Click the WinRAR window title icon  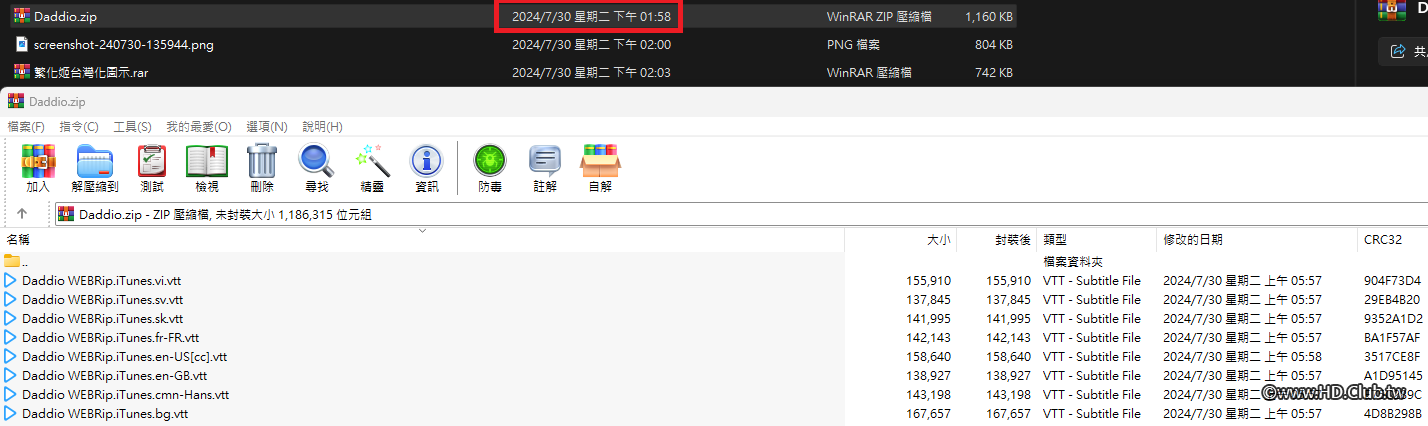[15, 101]
